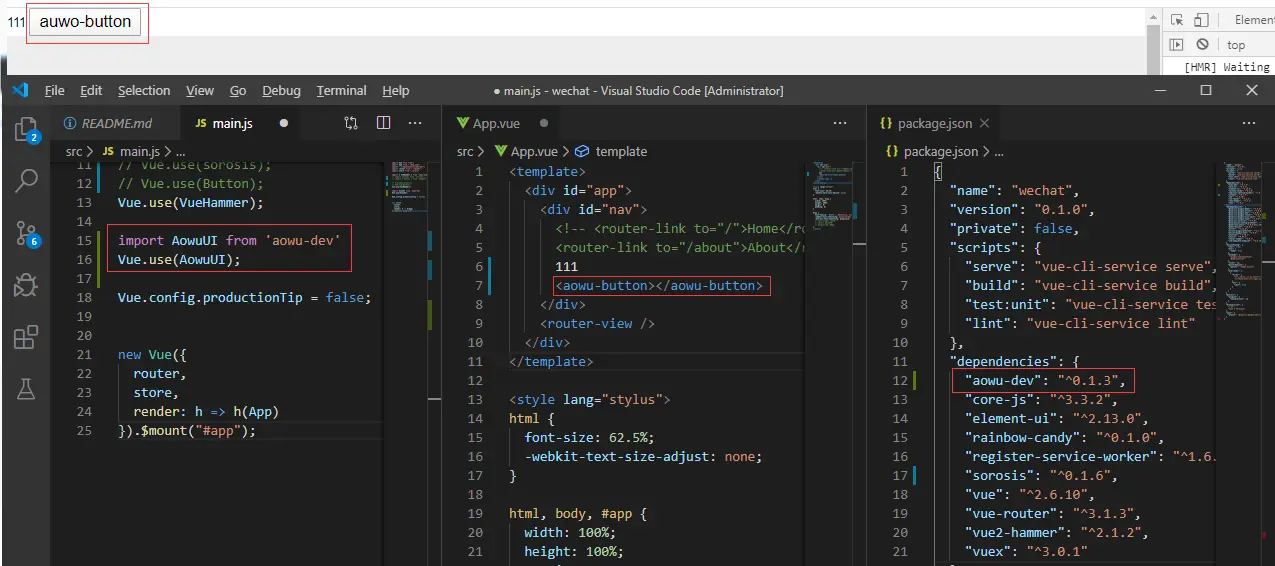Viewport: 1275px width, 566px height.
Task: Toggle DevTools inspect element mode
Action: pyautogui.click(x=1177, y=20)
